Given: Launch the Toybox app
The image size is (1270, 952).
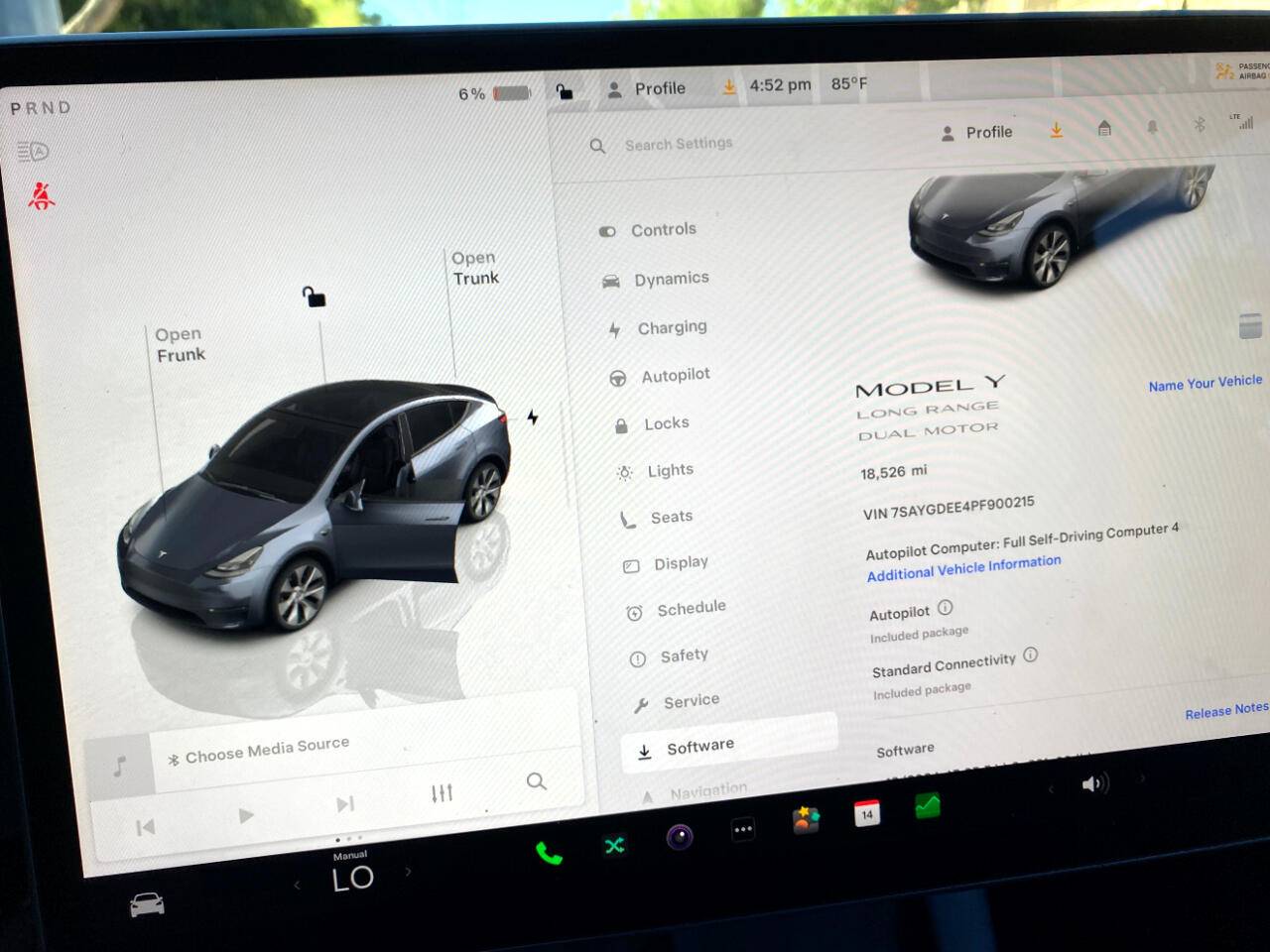Looking at the screenshot, I should point(806,820).
